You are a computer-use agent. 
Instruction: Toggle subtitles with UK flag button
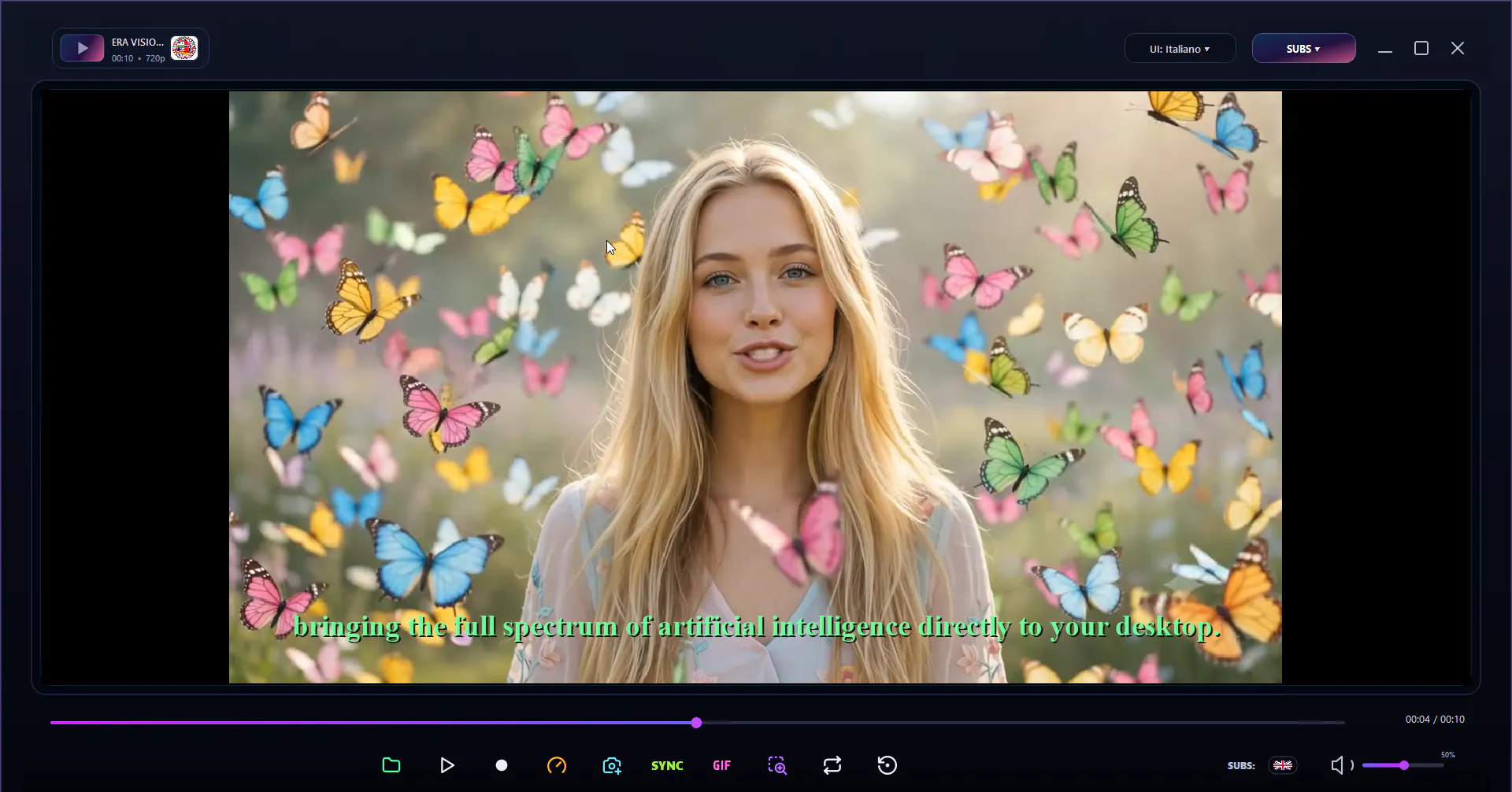coord(1283,765)
